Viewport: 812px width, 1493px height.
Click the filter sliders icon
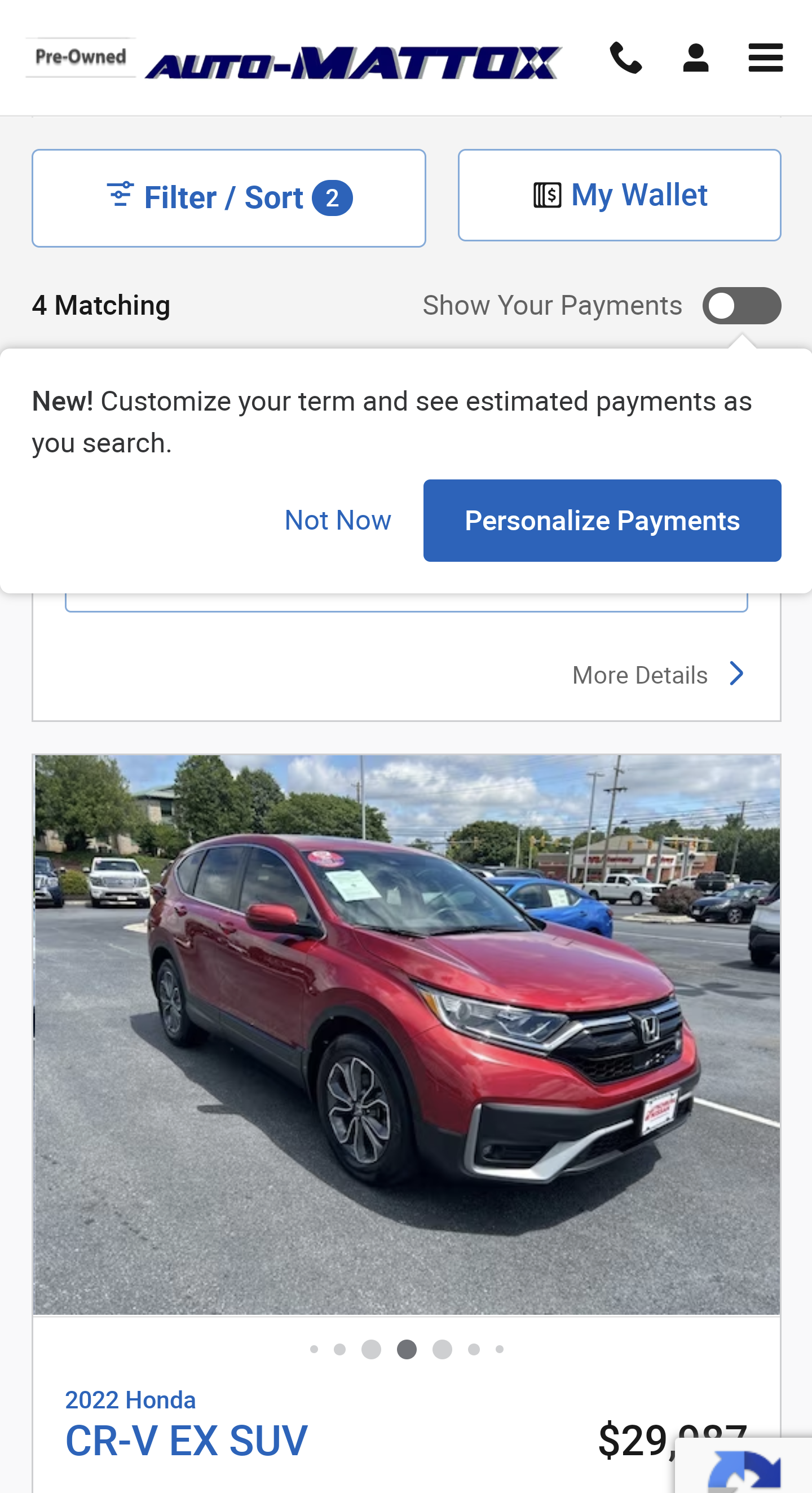click(x=121, y=194)
